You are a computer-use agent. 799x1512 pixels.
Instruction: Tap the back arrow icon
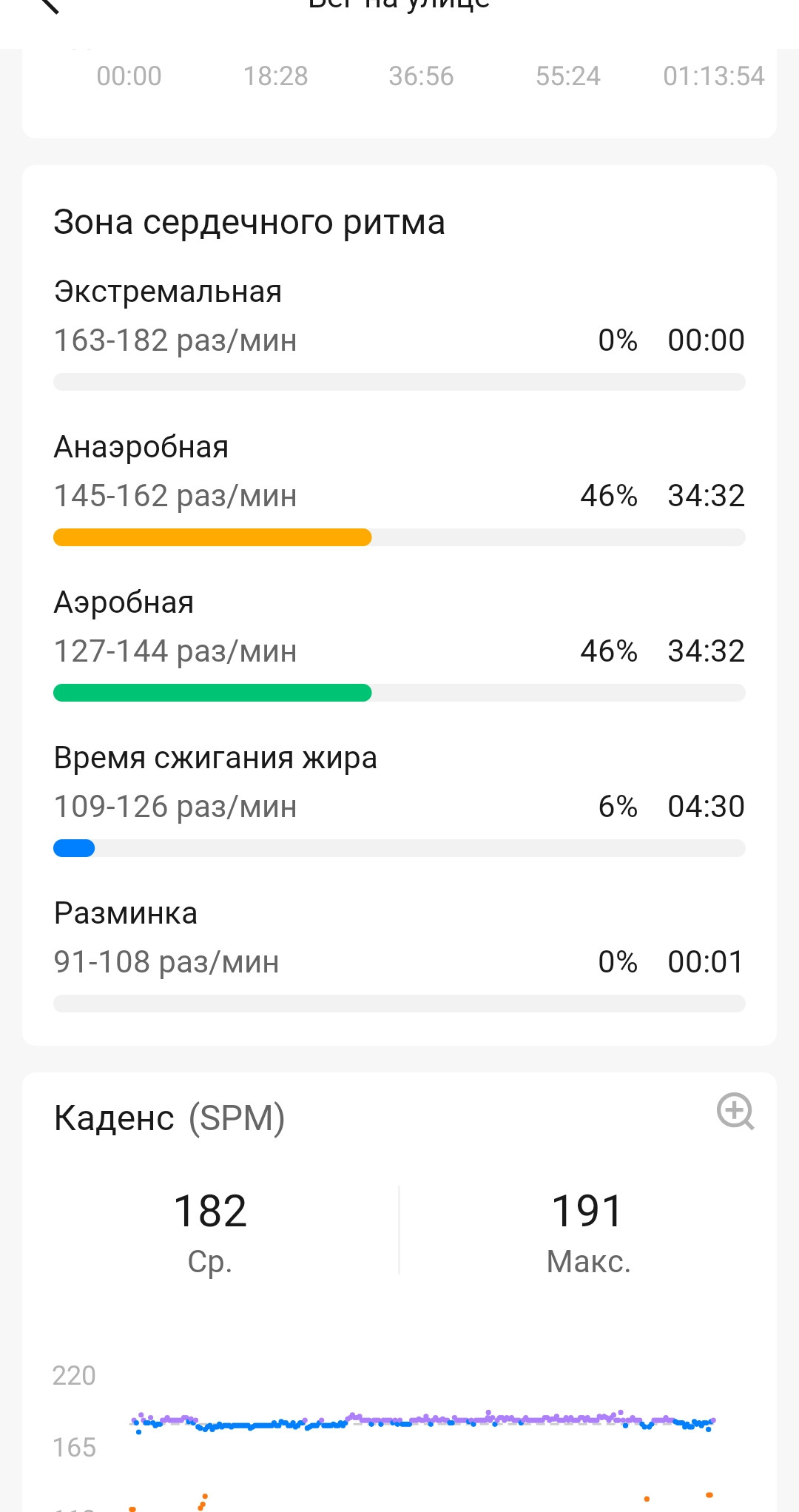pos(49,4)
